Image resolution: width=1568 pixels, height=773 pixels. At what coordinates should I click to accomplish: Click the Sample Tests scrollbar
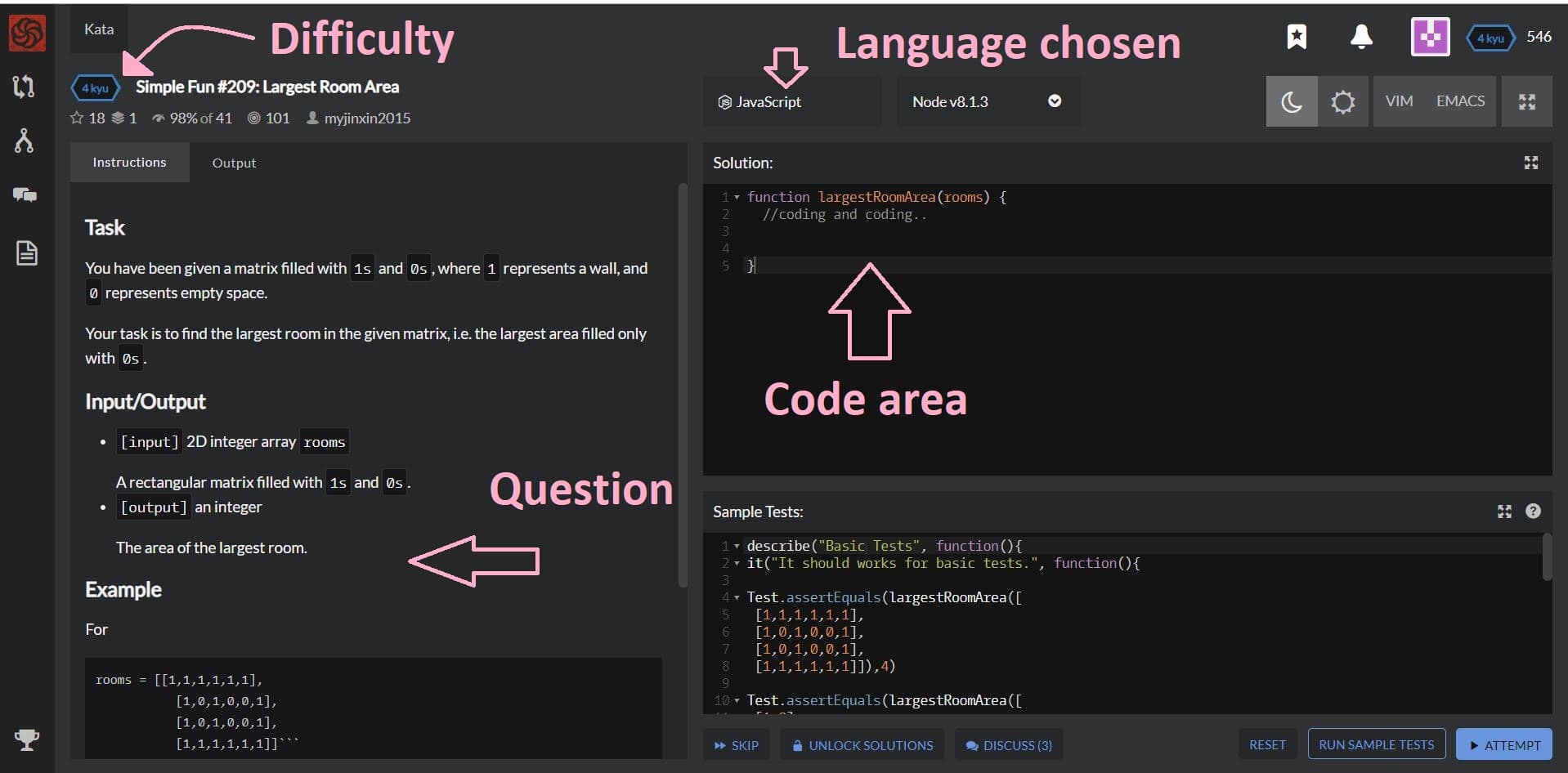(x=1546, y=556)
